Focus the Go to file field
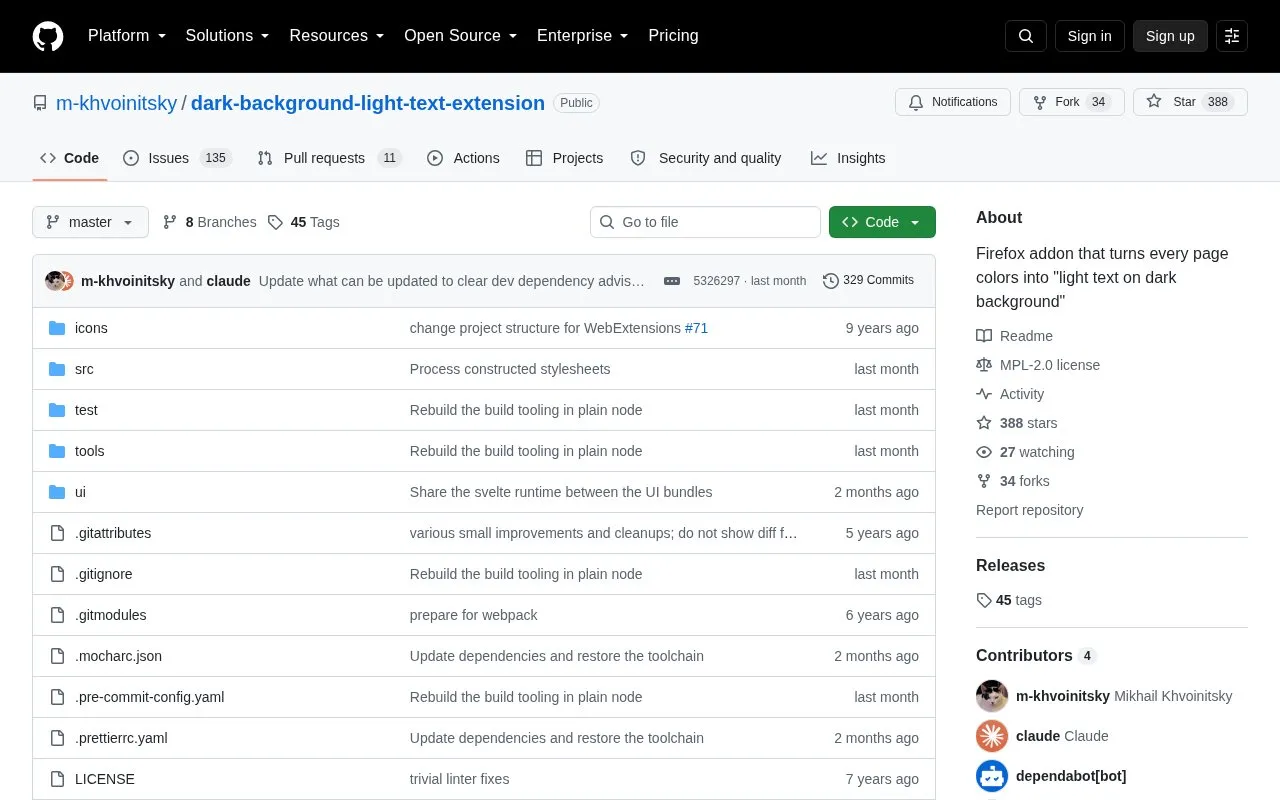 pyautogui.click(x=705, y=222)
